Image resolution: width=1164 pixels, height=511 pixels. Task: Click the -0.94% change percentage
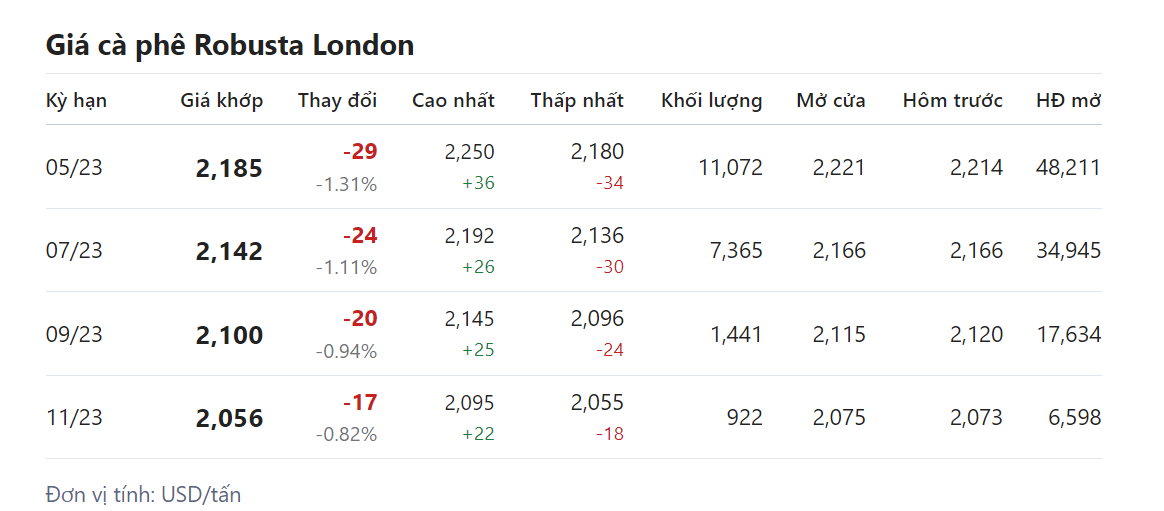point(346,351)
